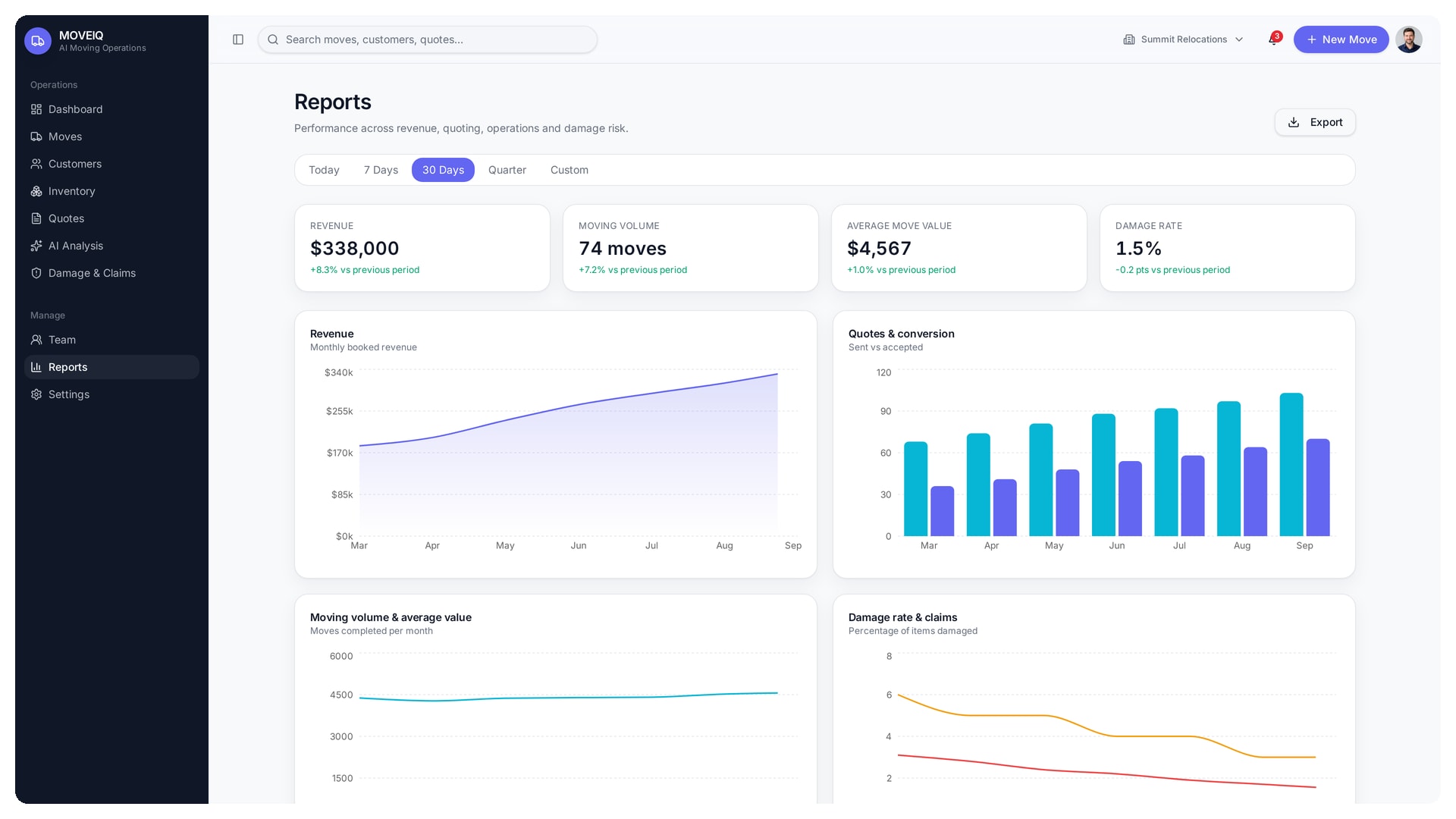
Task: Open the user profile avatar
Action: pos(1409,39)
